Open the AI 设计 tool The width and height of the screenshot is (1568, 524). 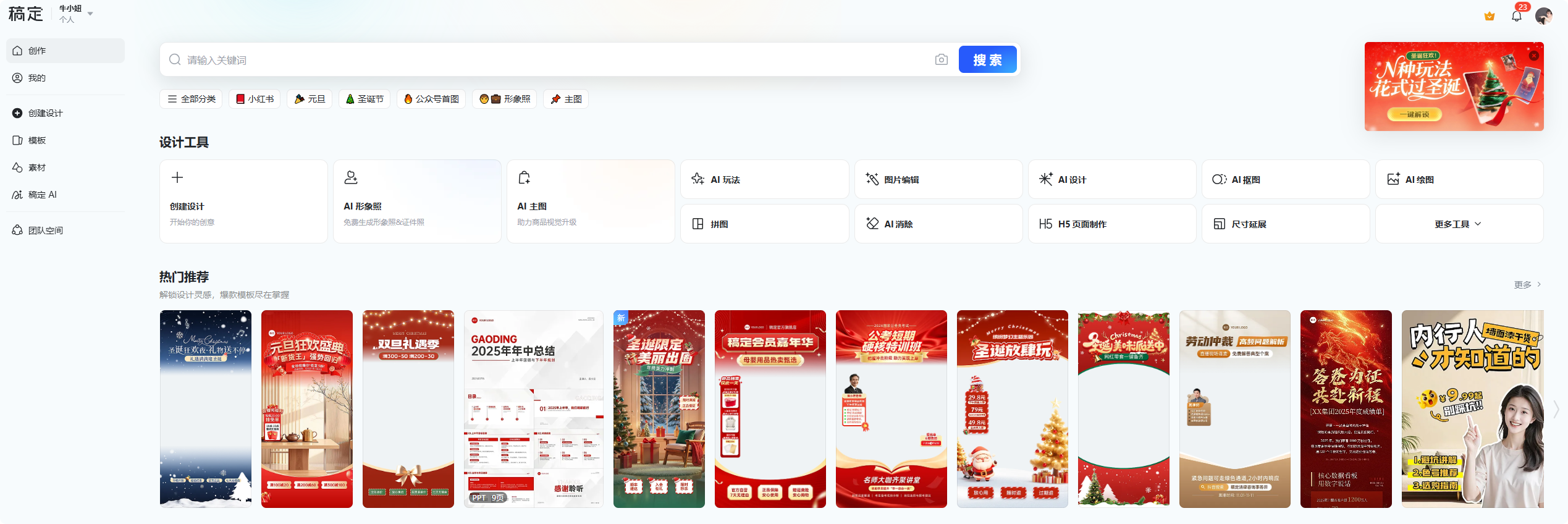click(1112, 179)
